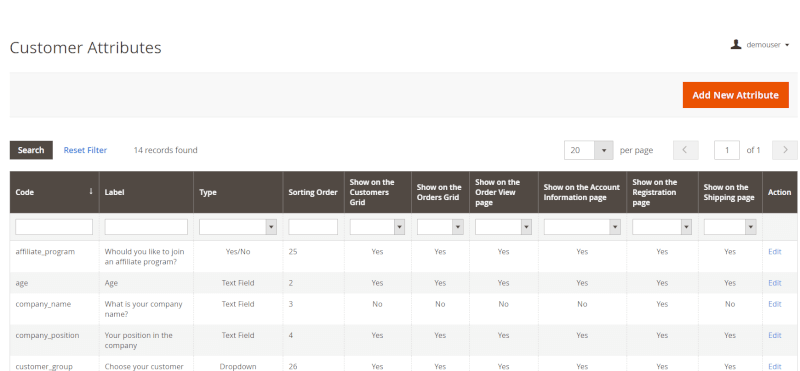Image resolution: width=800 pixels, height=371 pixels.
Task: Open the Type filter dropdown
Action: coord(238,227)
